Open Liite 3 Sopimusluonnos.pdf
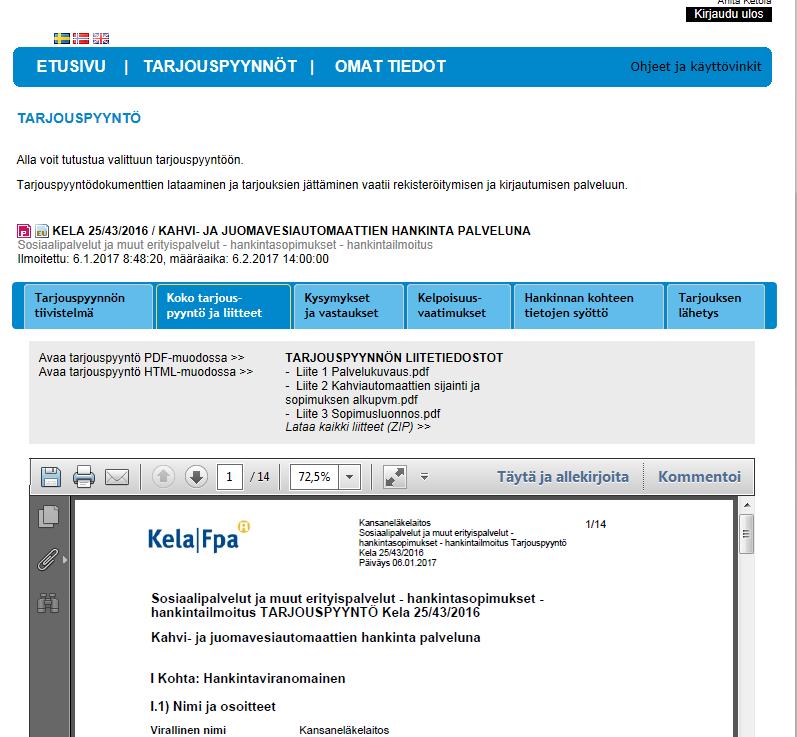 [x=368, y=414]
